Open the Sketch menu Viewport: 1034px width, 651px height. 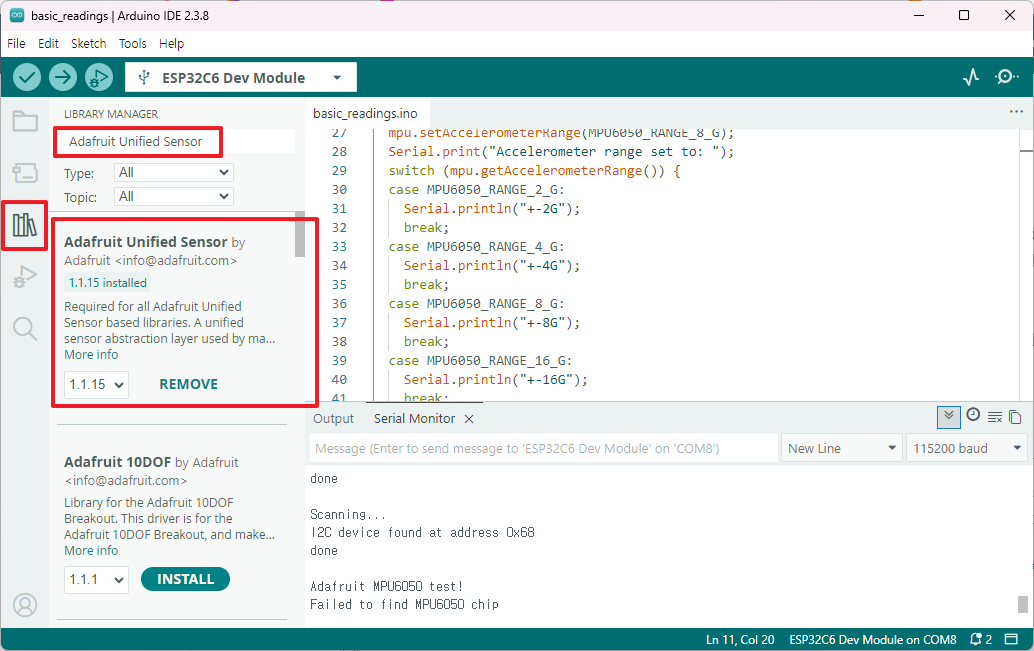coord(88,44)
